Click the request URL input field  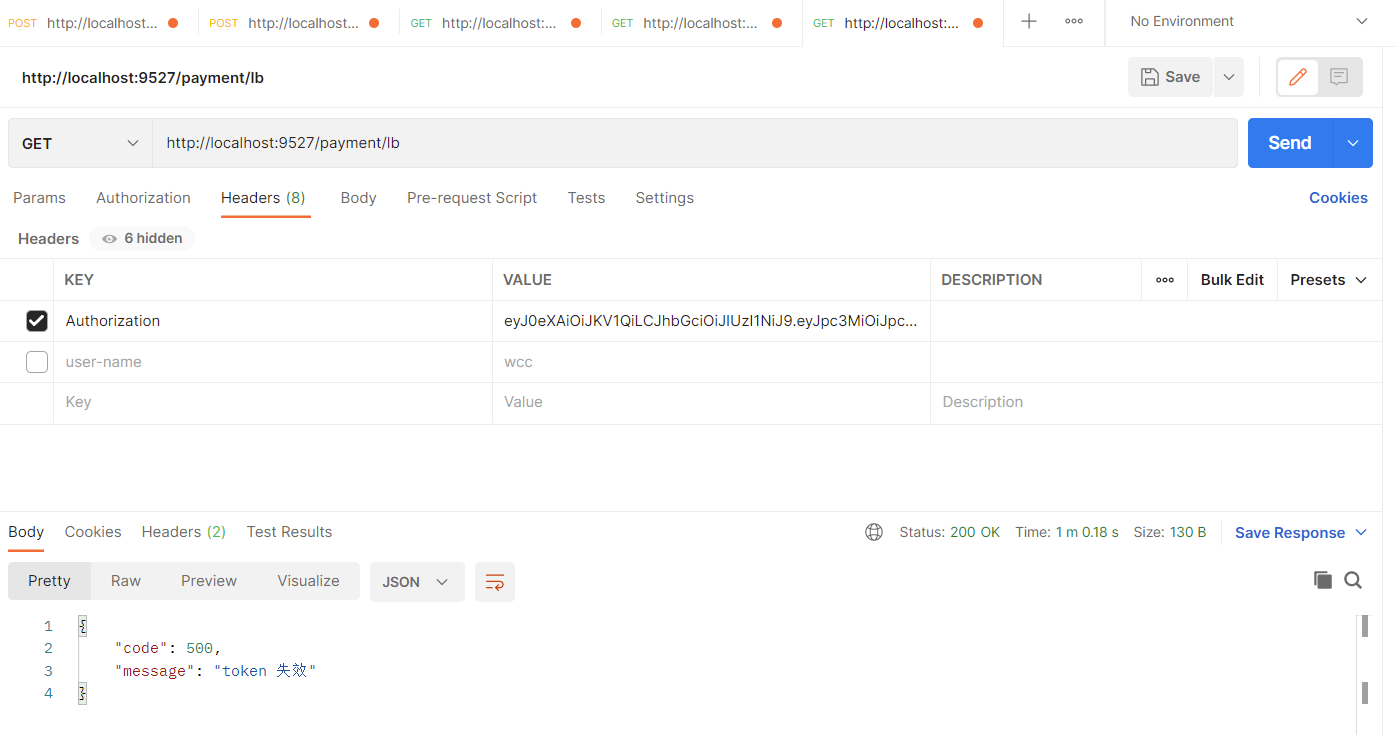click(694, 143)
